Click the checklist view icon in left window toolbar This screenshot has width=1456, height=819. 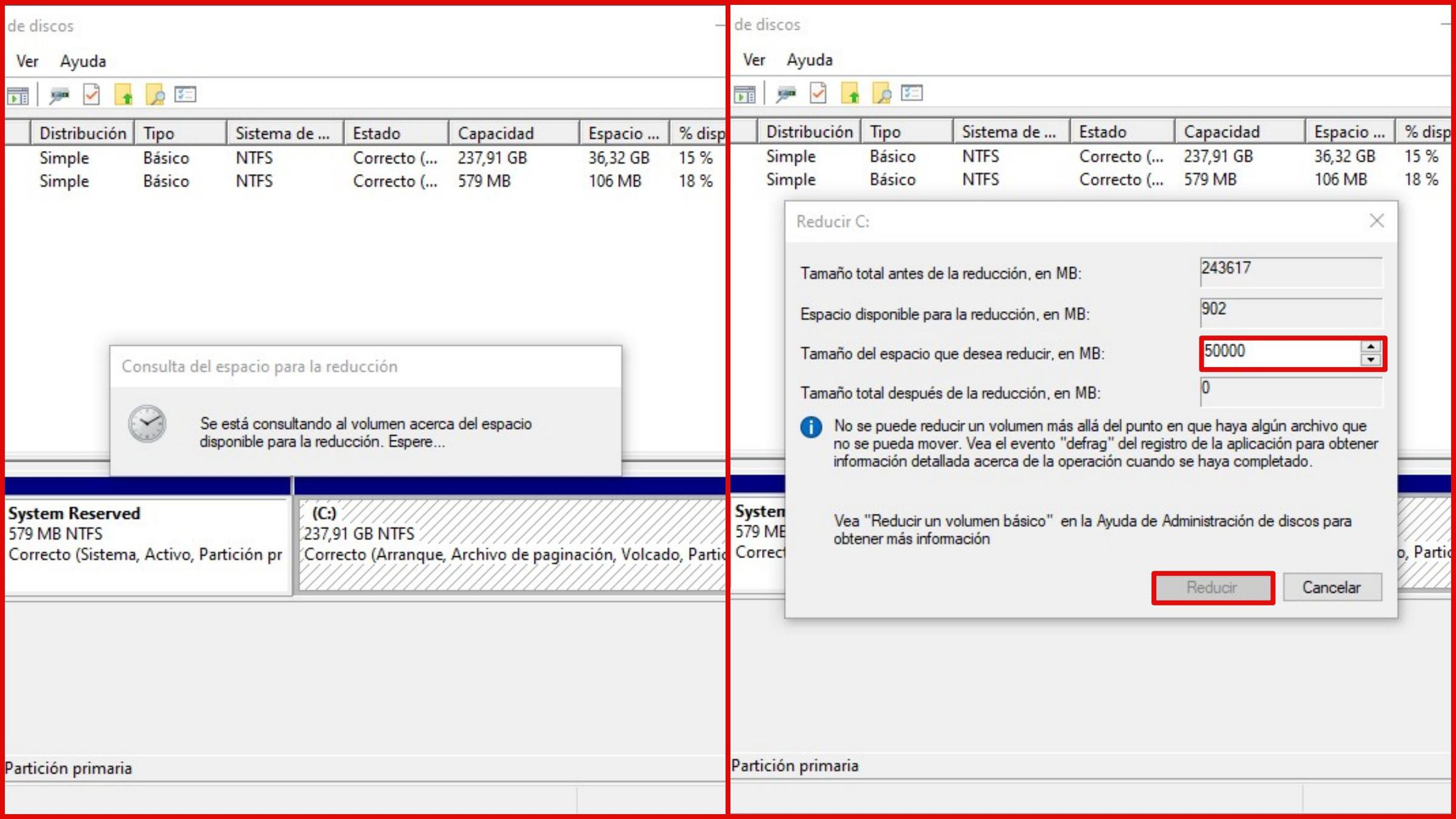185,94
